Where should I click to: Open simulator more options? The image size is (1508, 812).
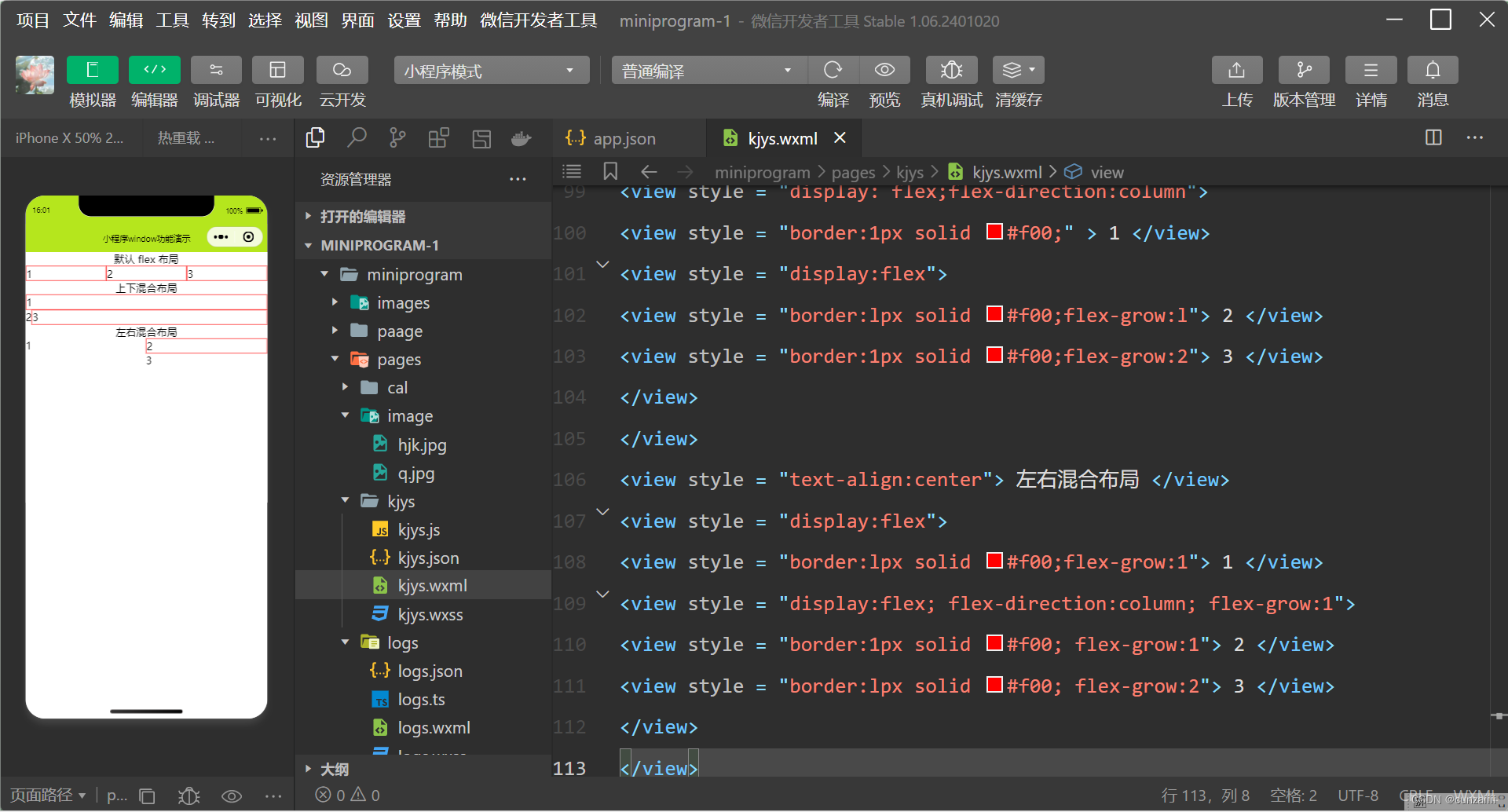pyautogui.click(x=268, y=138)
